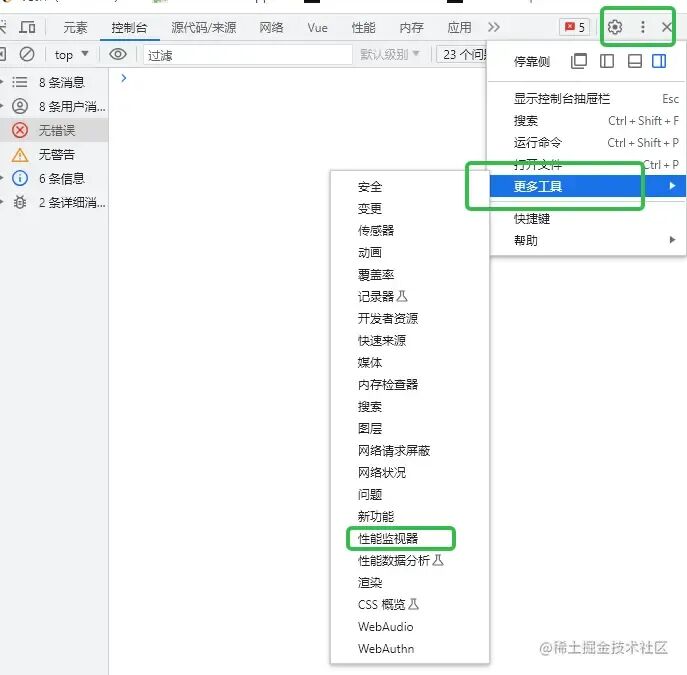The width and height of the screenshot is (687, 675).
Task: Open 安全 from more tools submenu
Action: click(410, 187)
